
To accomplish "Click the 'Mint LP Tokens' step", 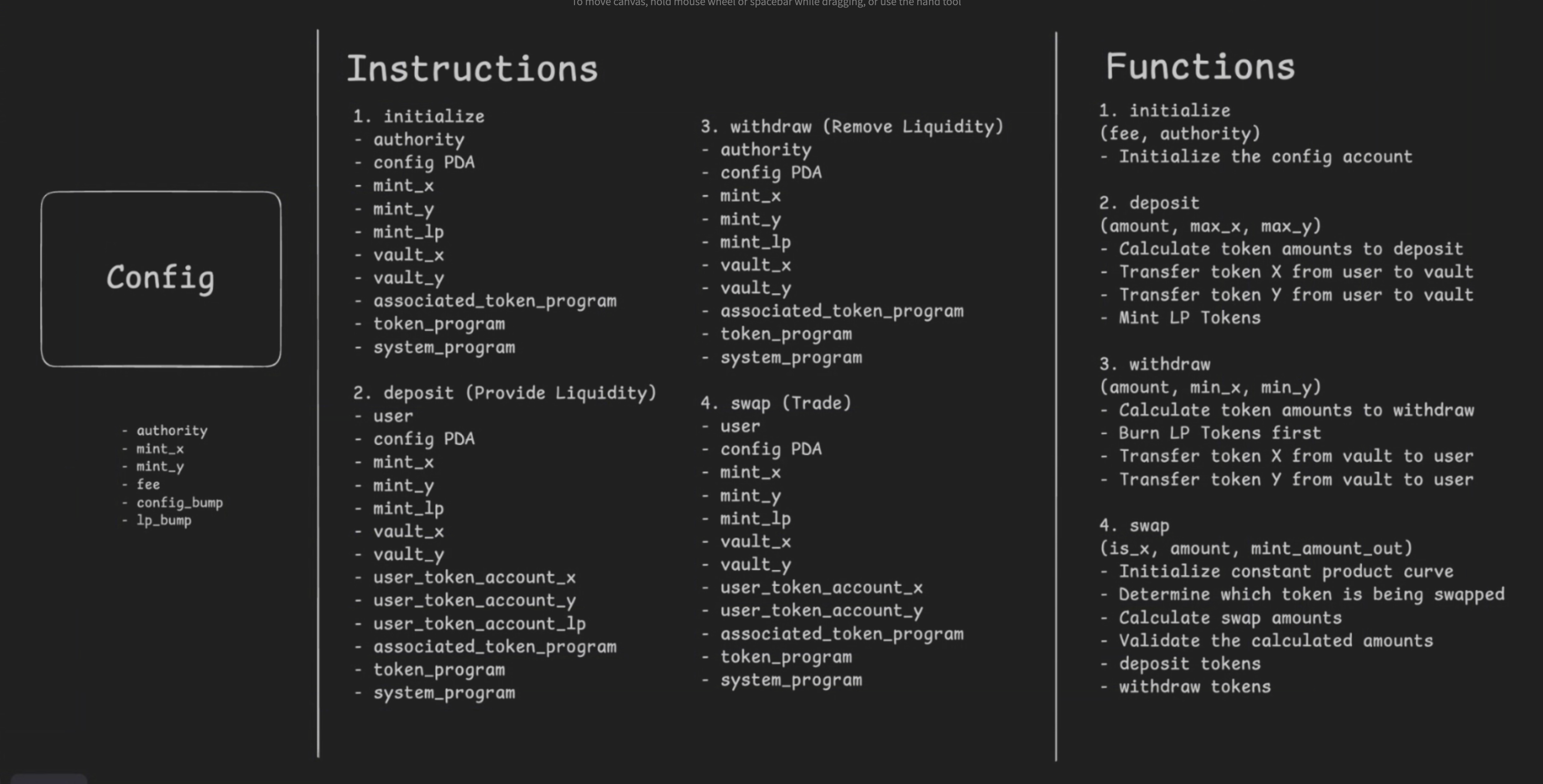I will coord(1189,317).
